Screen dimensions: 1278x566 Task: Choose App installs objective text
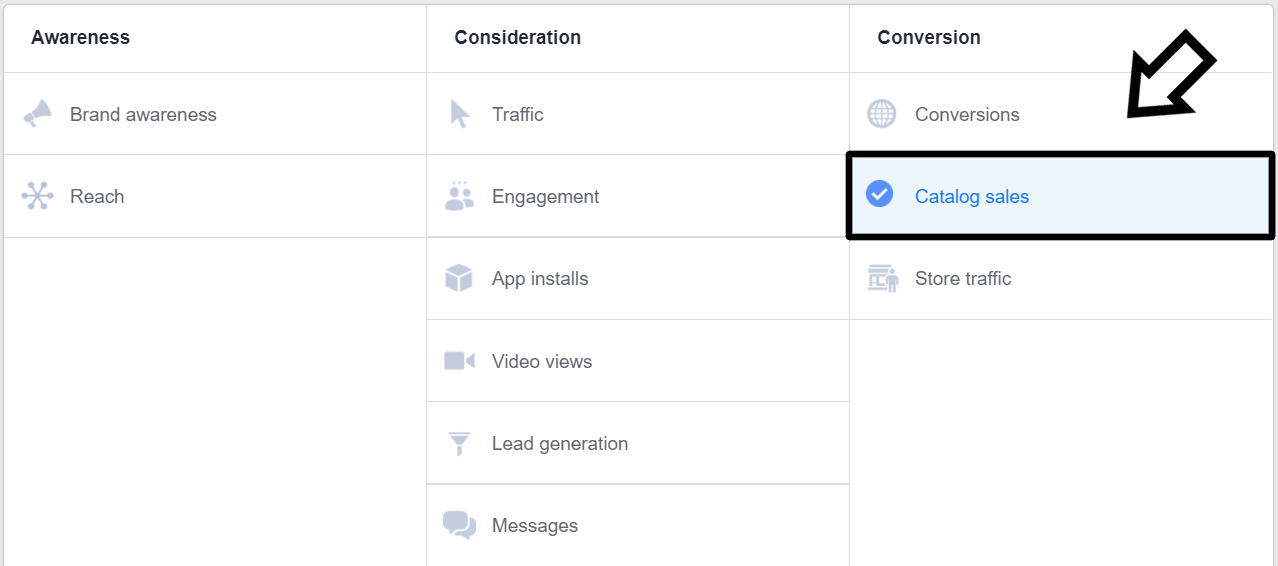pos(540,279)
